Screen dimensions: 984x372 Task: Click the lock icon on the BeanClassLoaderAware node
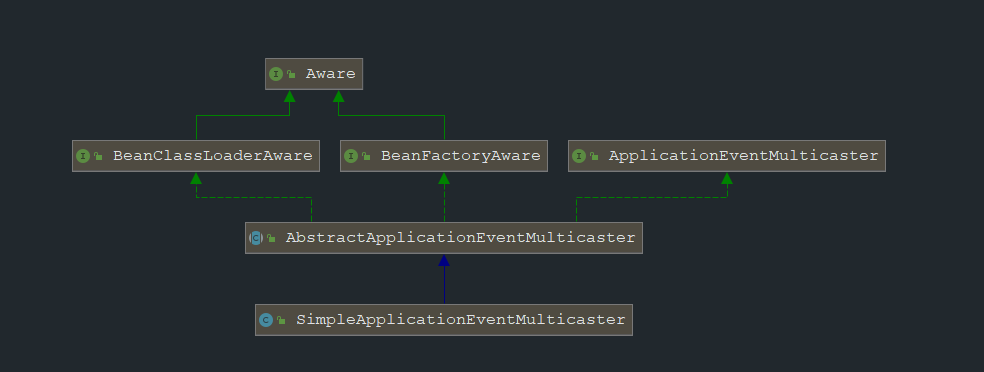click(x=98, y=156)
